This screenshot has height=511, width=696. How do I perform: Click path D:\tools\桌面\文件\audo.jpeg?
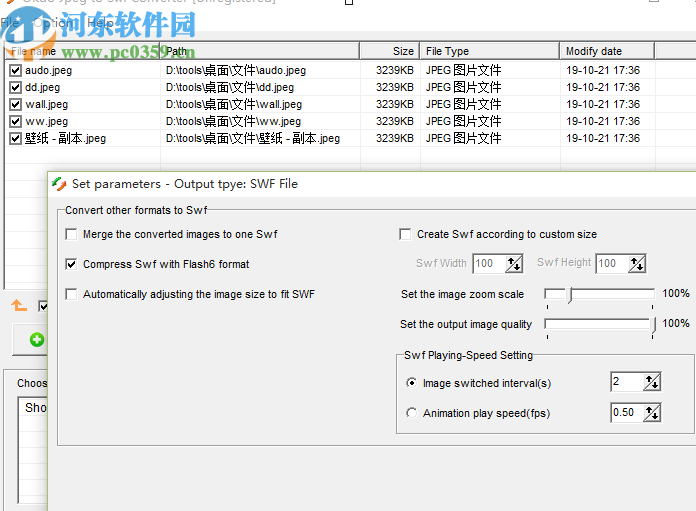pos(236,70)
